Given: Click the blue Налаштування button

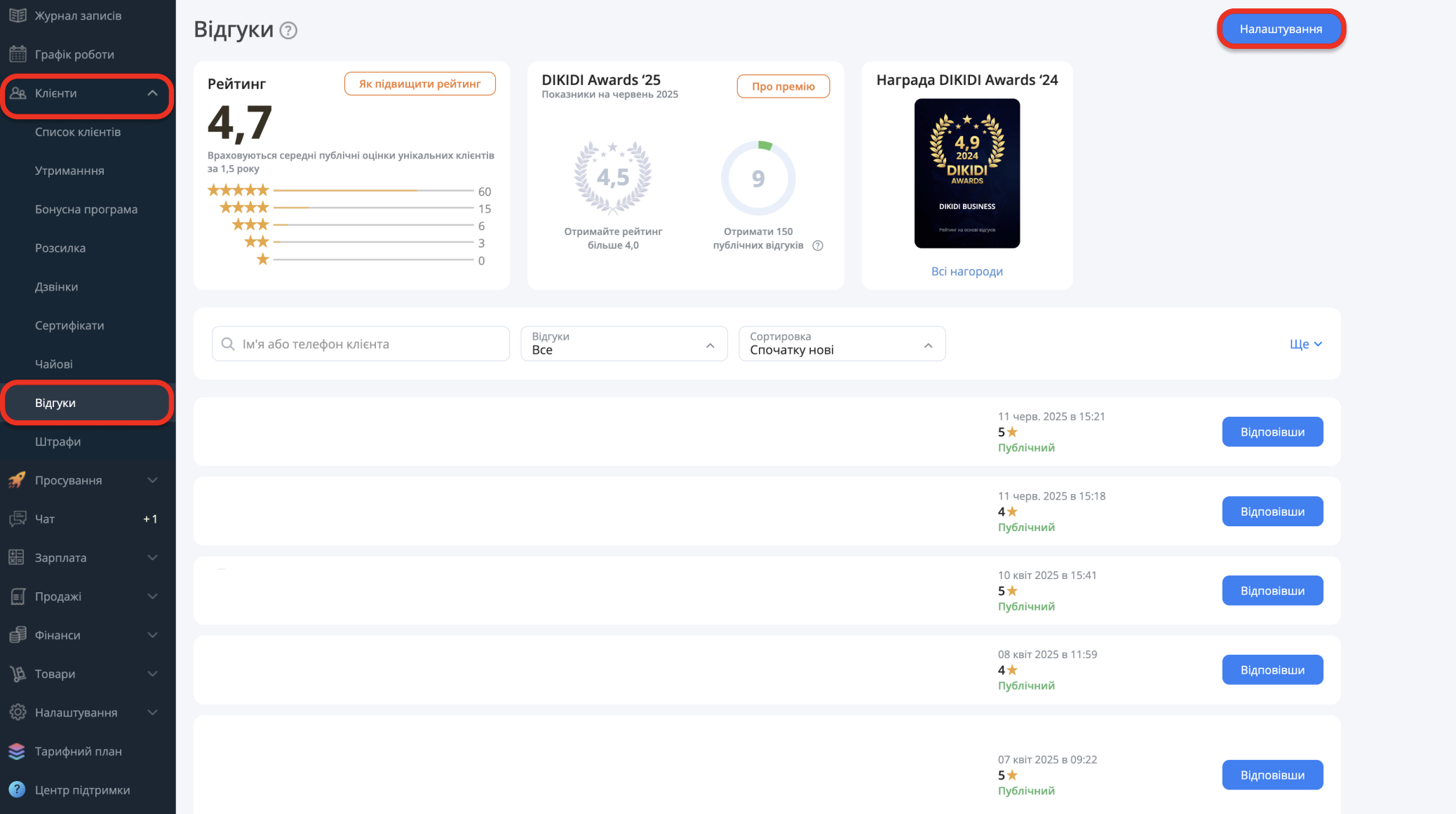Looking at the screenshot, I should coord(1281,29).
